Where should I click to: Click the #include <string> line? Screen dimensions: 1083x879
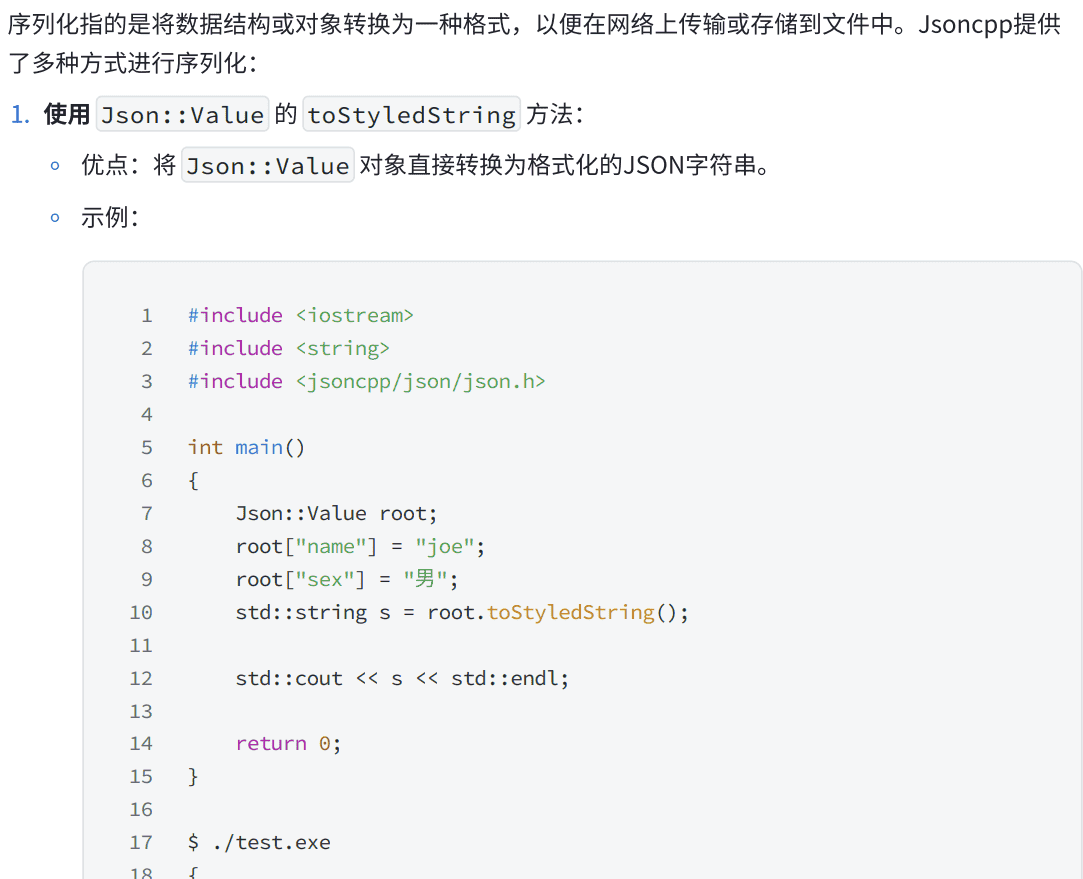[x=288, y=348]
